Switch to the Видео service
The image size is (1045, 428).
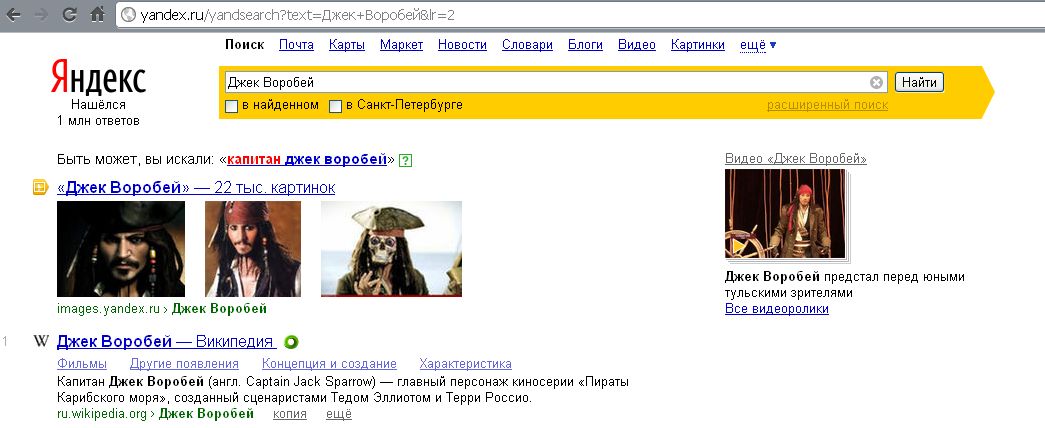click(x=636, y=45)
